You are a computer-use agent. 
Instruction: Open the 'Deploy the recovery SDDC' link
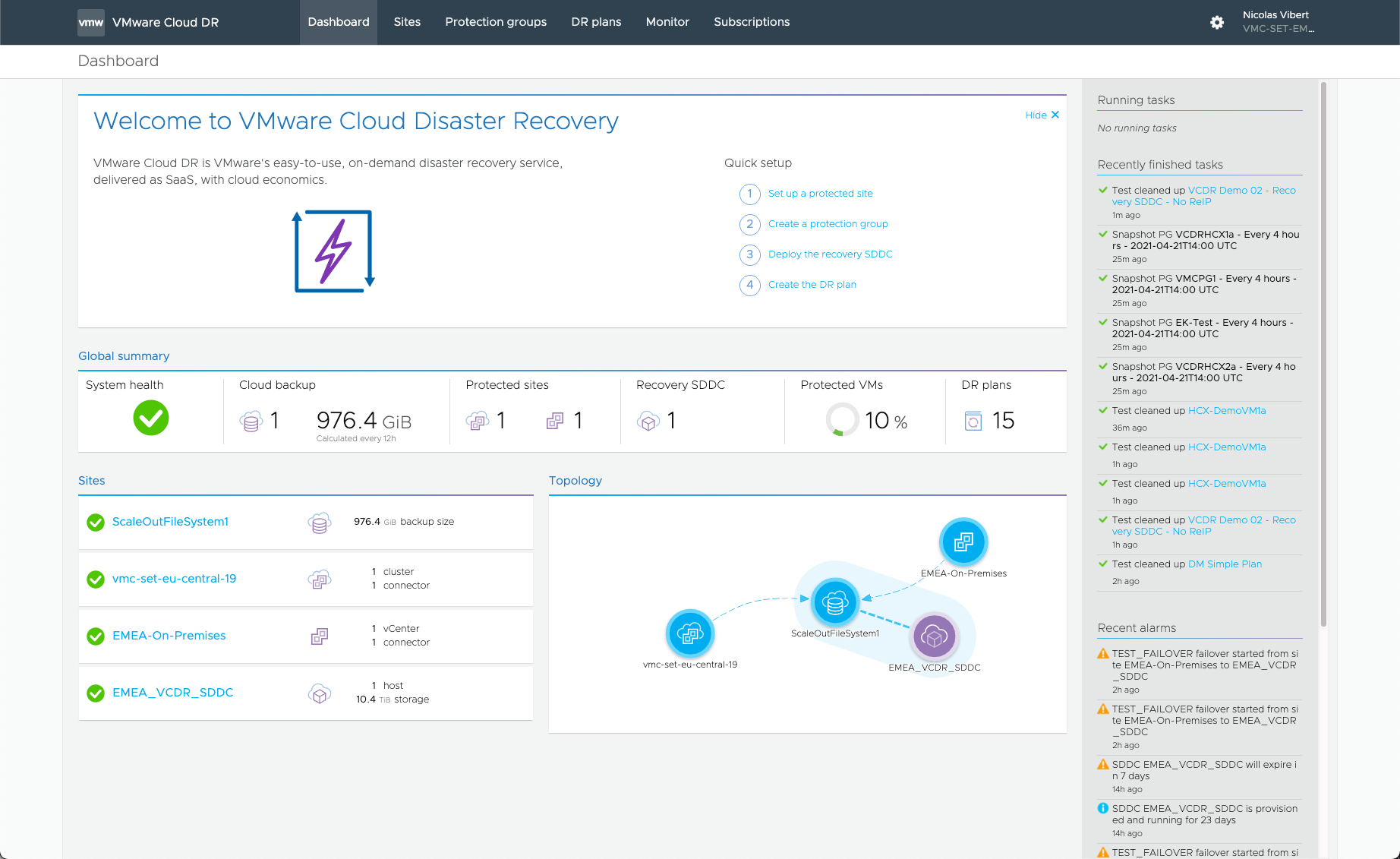click(x=830, y=254)
